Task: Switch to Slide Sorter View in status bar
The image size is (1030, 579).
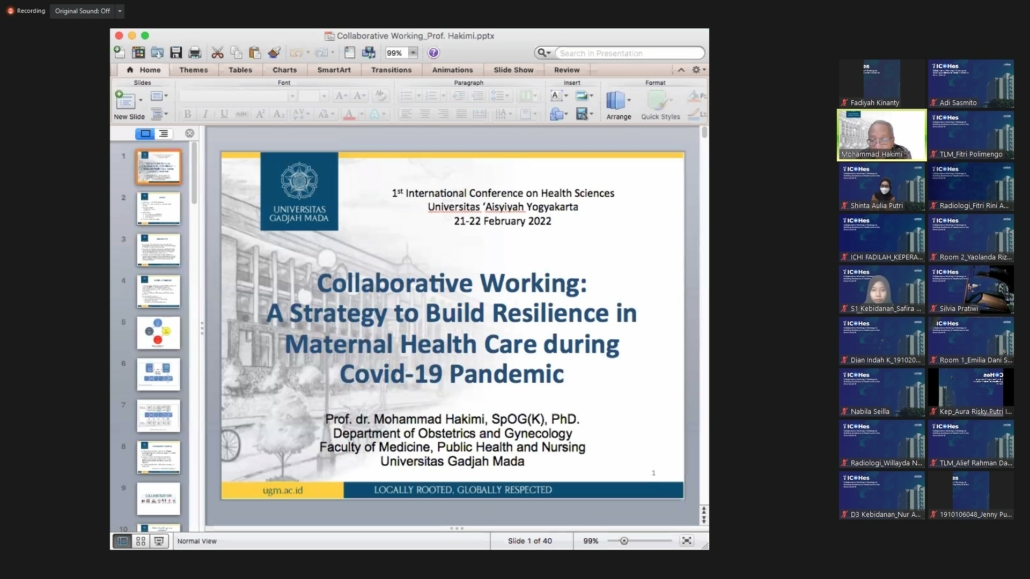Action: click(141, 542)
